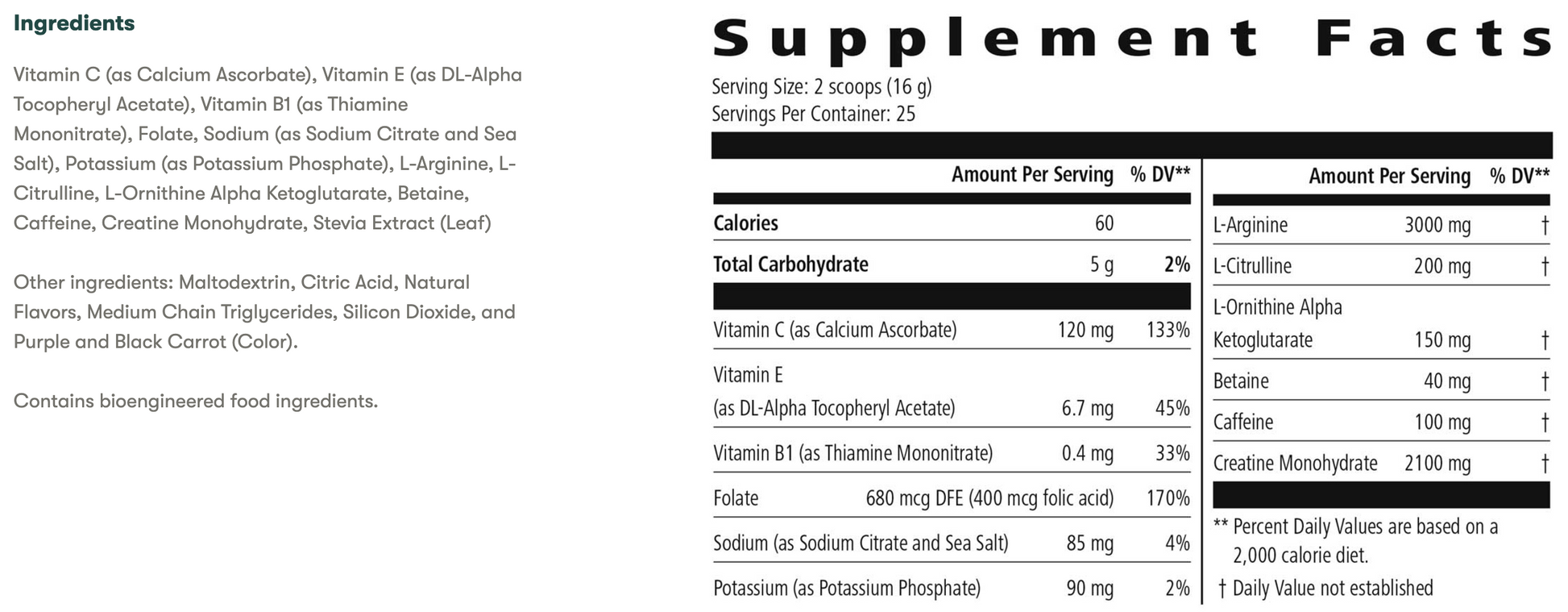
Task: Click the L-Citrulline label
Action: [x=1252, y=266]
